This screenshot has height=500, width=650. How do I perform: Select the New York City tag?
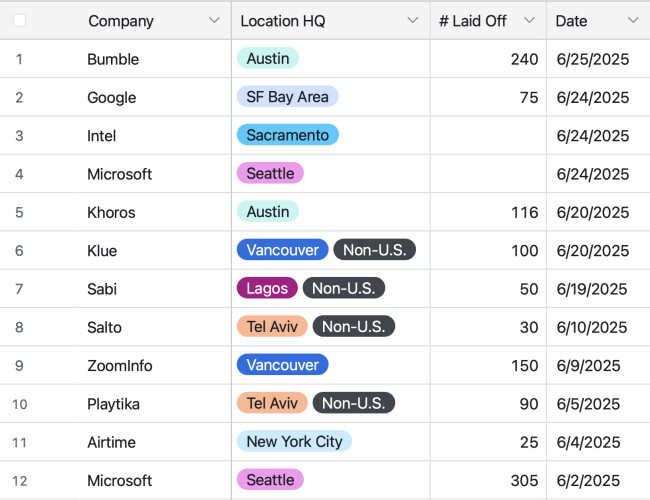(x=294, y=442)
